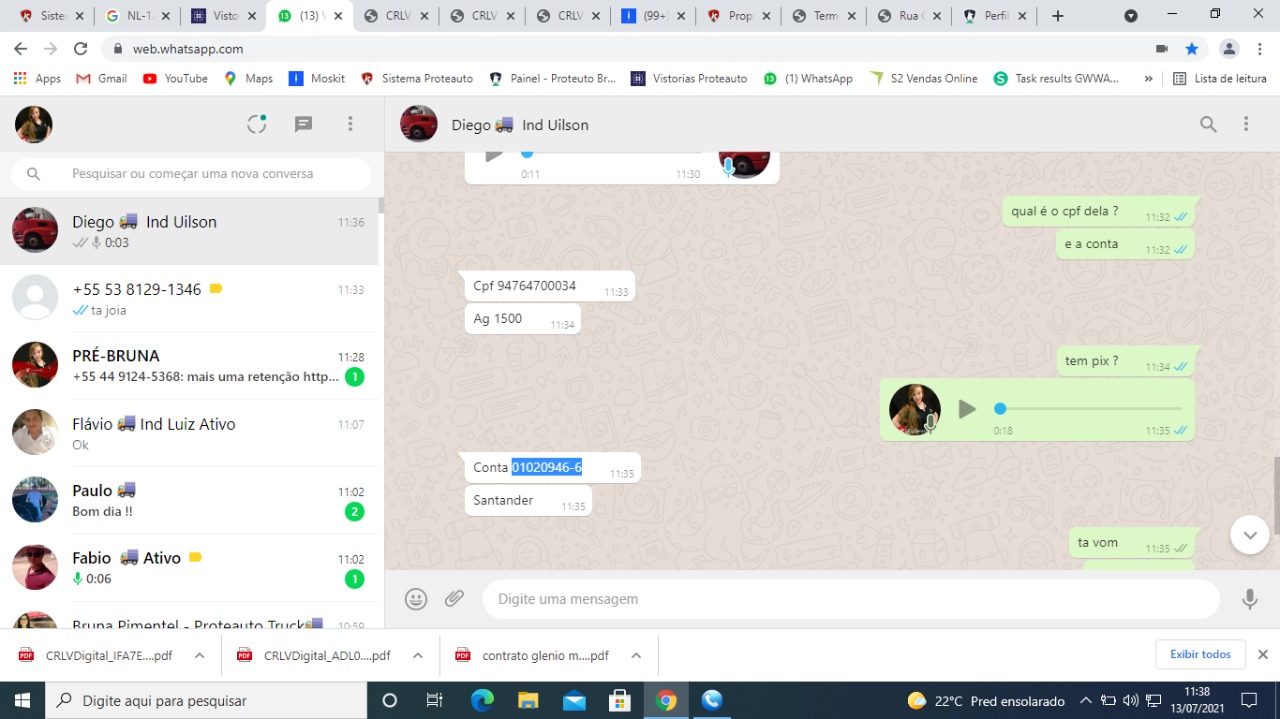Expand options for contrato glenio PDF download

point(636,656)
